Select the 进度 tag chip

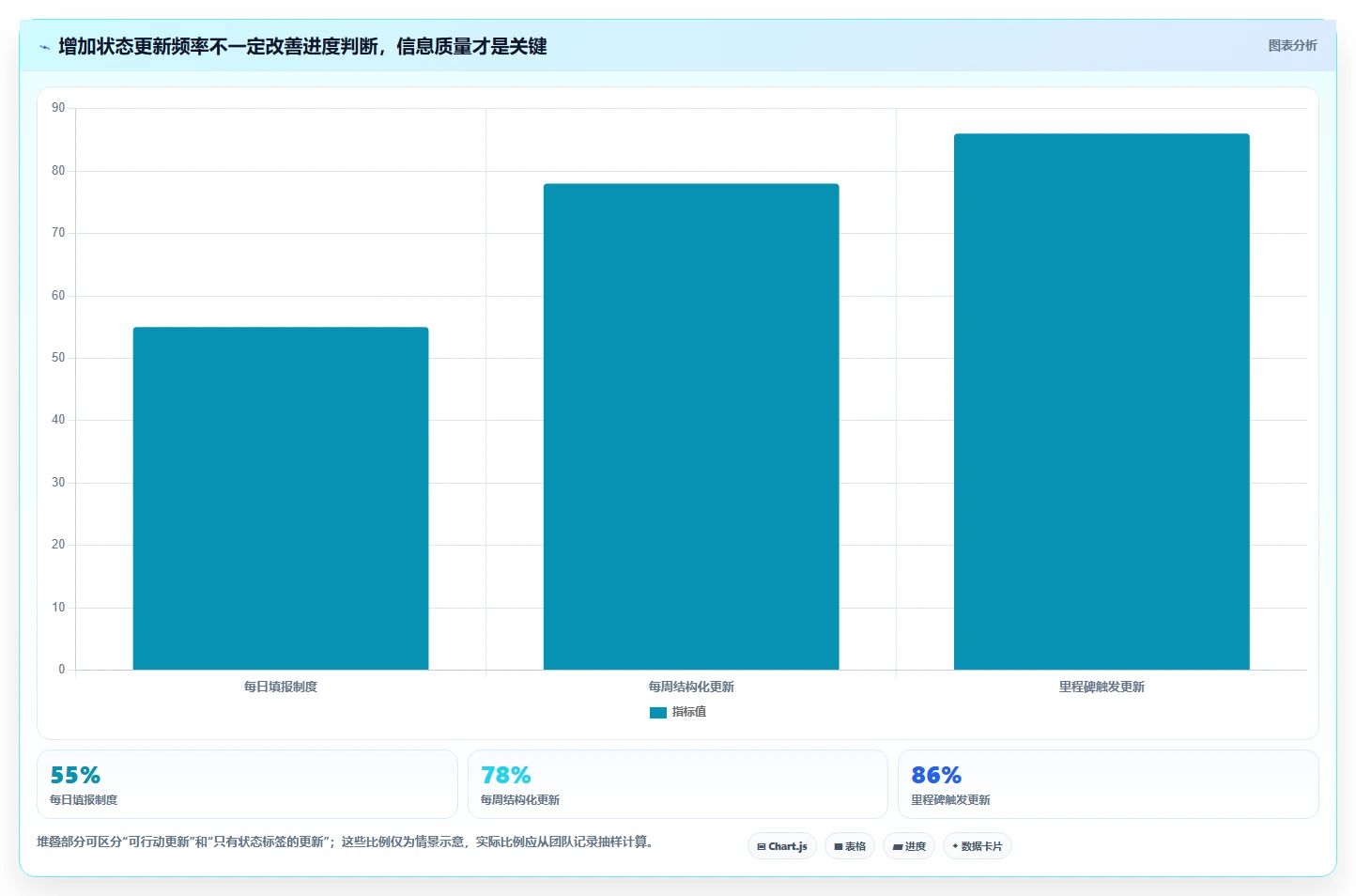tap(909, 846)
